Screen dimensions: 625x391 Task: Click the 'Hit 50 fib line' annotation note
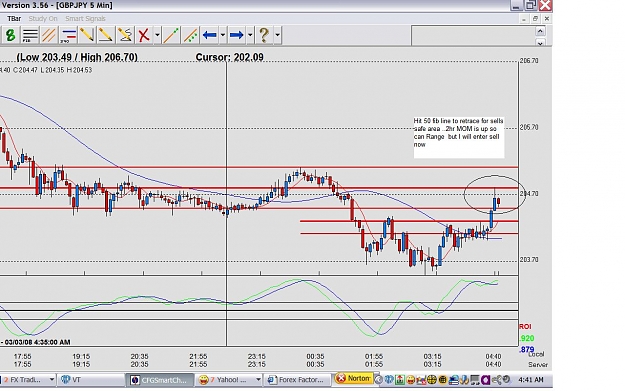coord(459,137)
